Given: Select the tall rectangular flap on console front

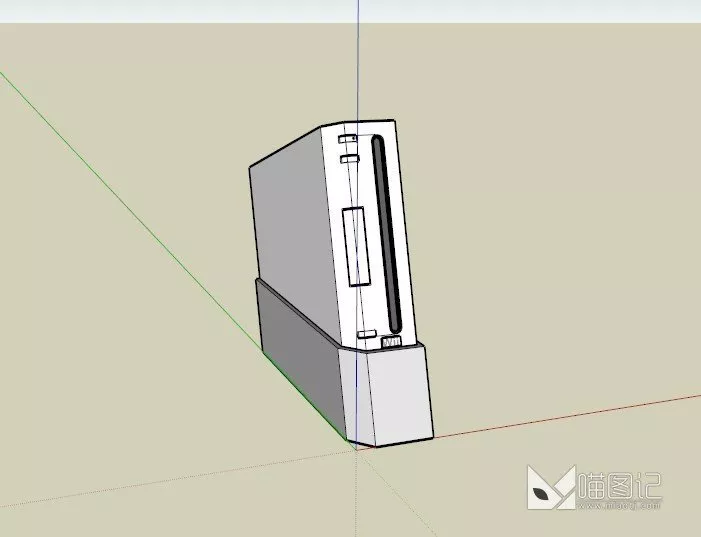Looking at the screenshot, I should [356, 246].
